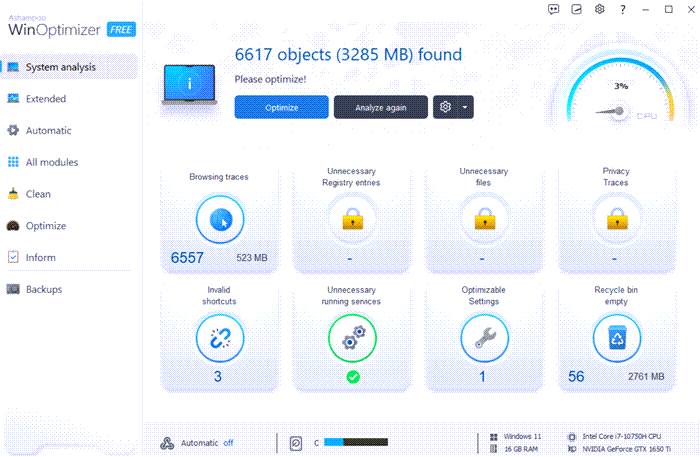Click the drive C usage bar
The height and width of the screenshot is (457, 700).
click(356, 442)
